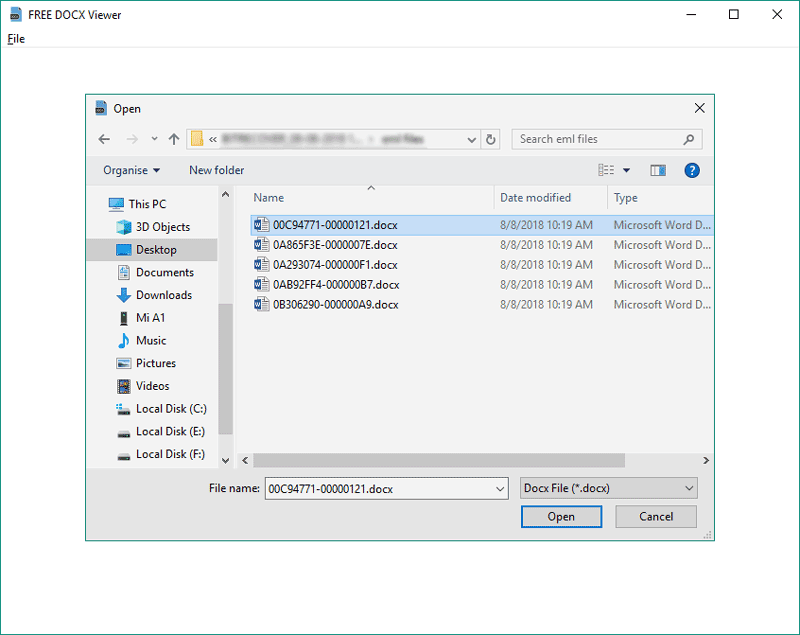
Task: Open the File menu
Action: 16,39
